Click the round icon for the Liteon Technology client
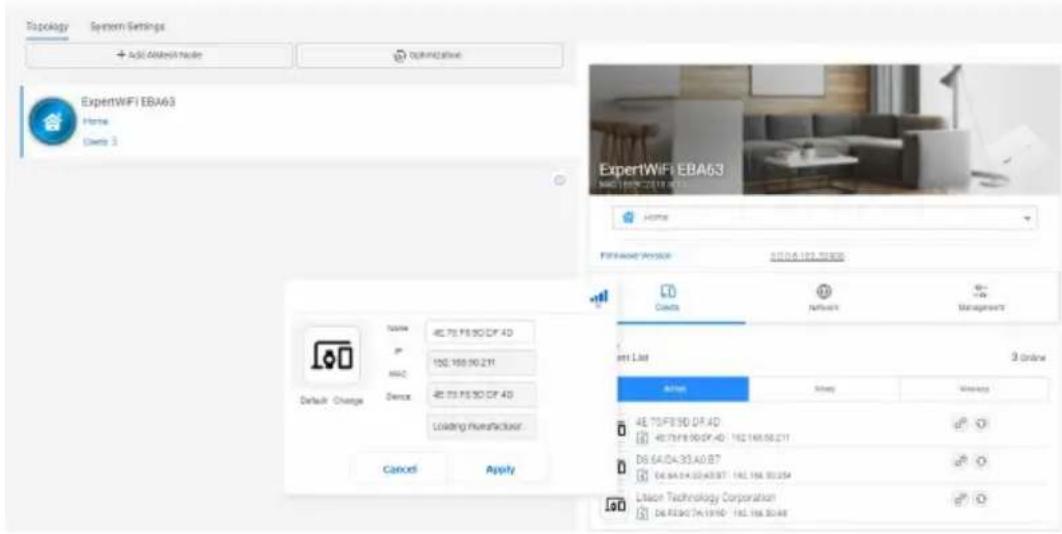Screen dimensions: 1062x534 point(982,499)
